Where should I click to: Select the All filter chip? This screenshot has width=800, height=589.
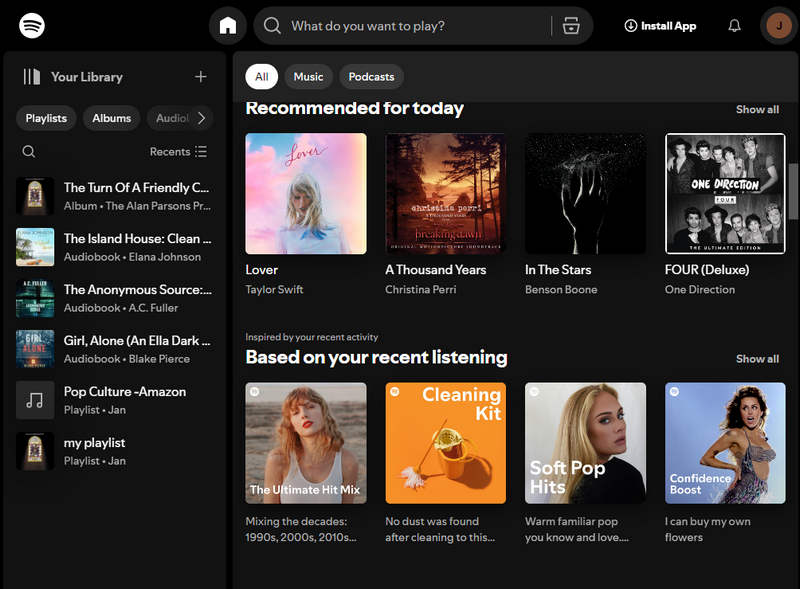pos(261,77)
